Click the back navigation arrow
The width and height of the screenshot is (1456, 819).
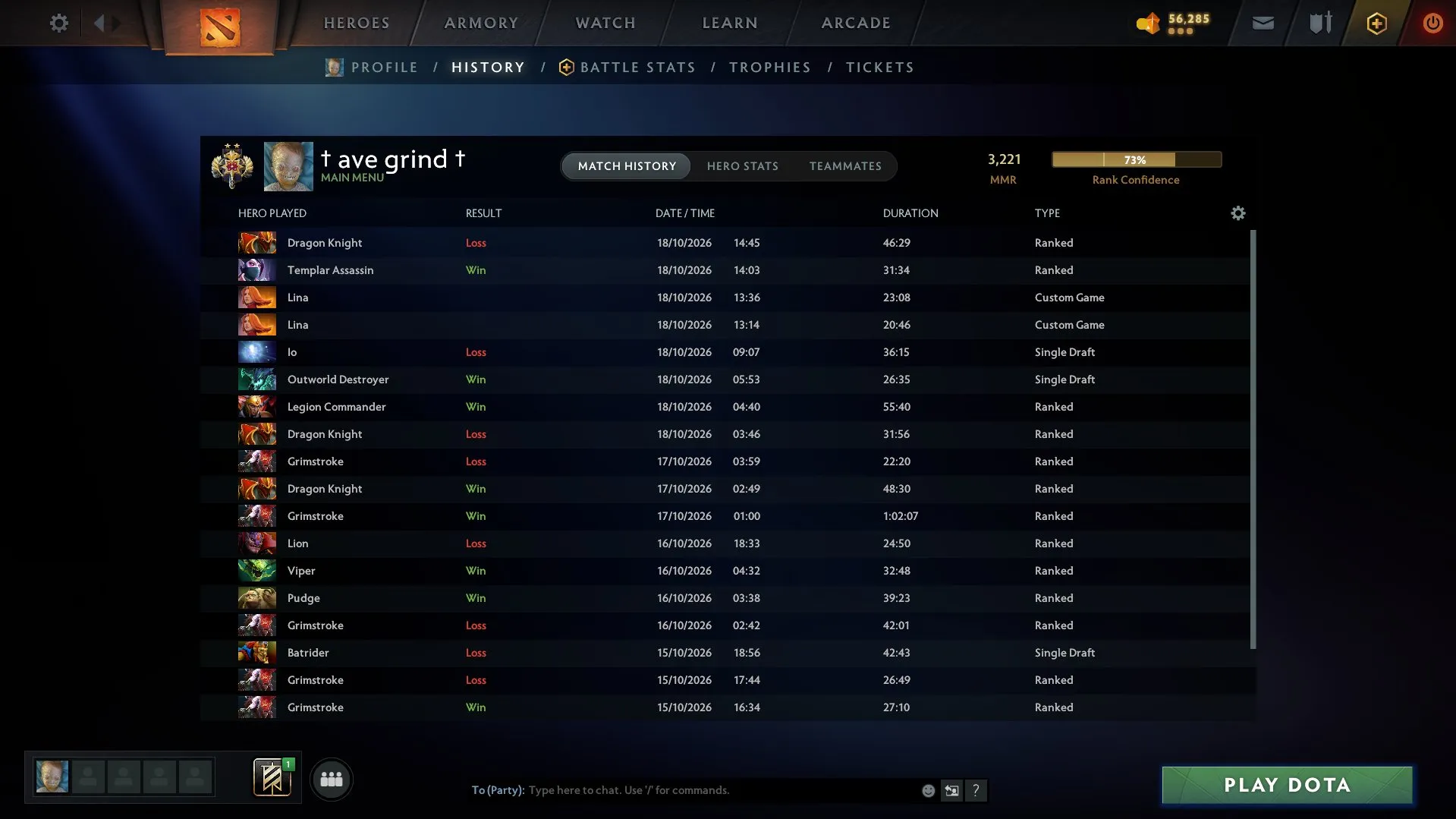coord(99,23)
